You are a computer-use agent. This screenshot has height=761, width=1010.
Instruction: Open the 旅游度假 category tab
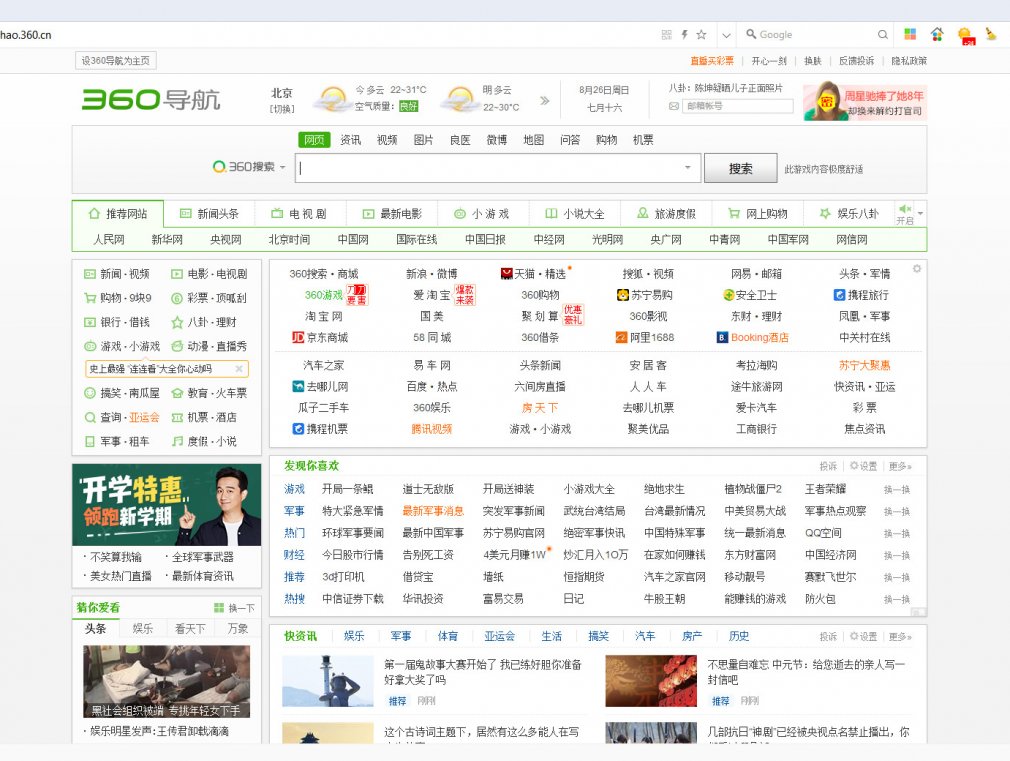click(666, 214)
